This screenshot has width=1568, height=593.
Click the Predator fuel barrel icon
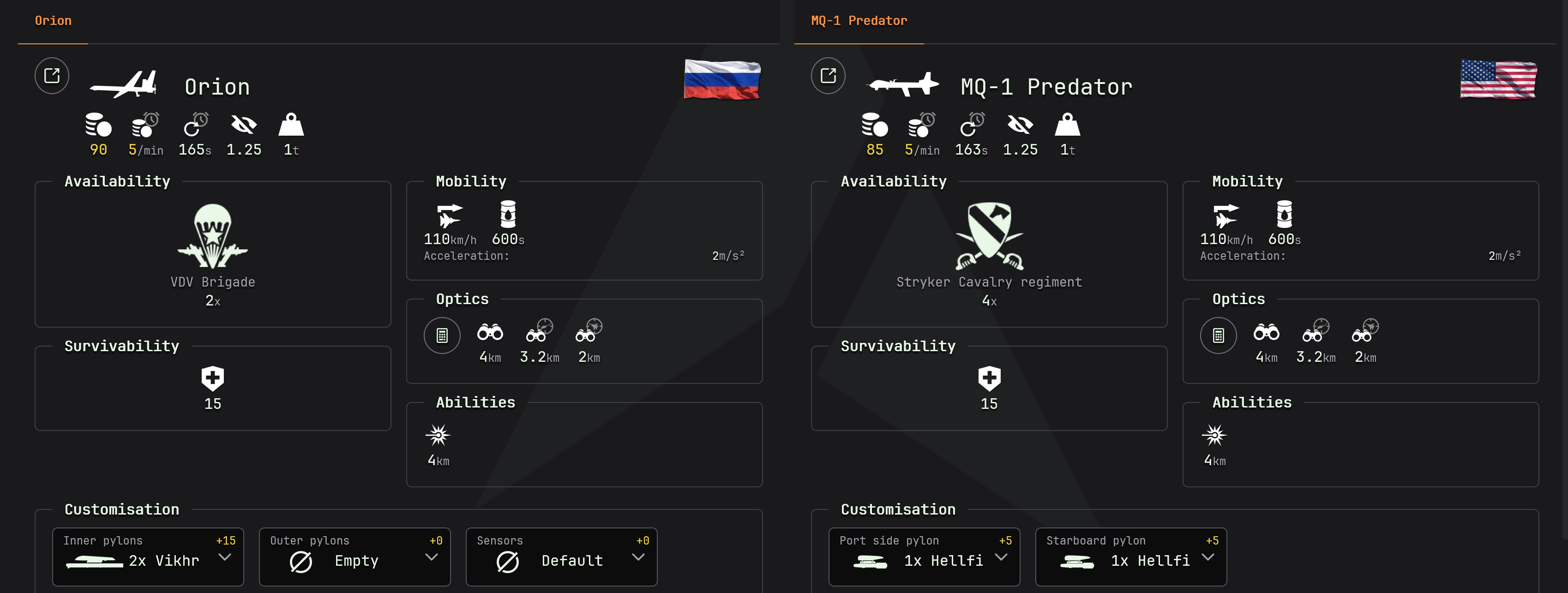(1284, 214)
